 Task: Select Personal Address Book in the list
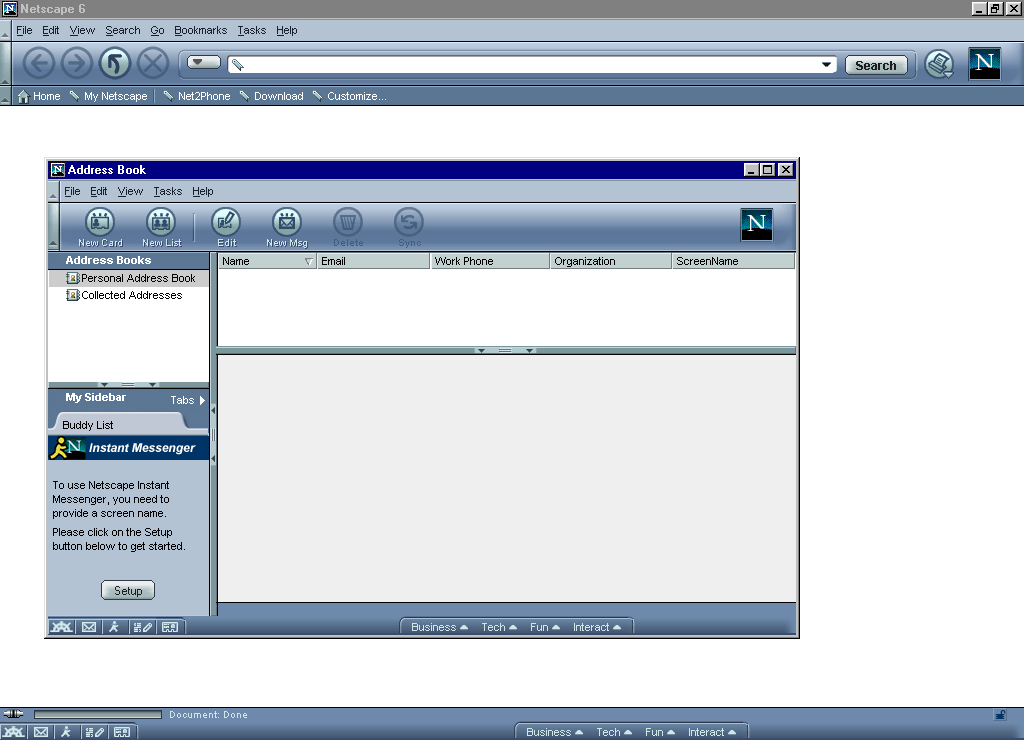129,278
